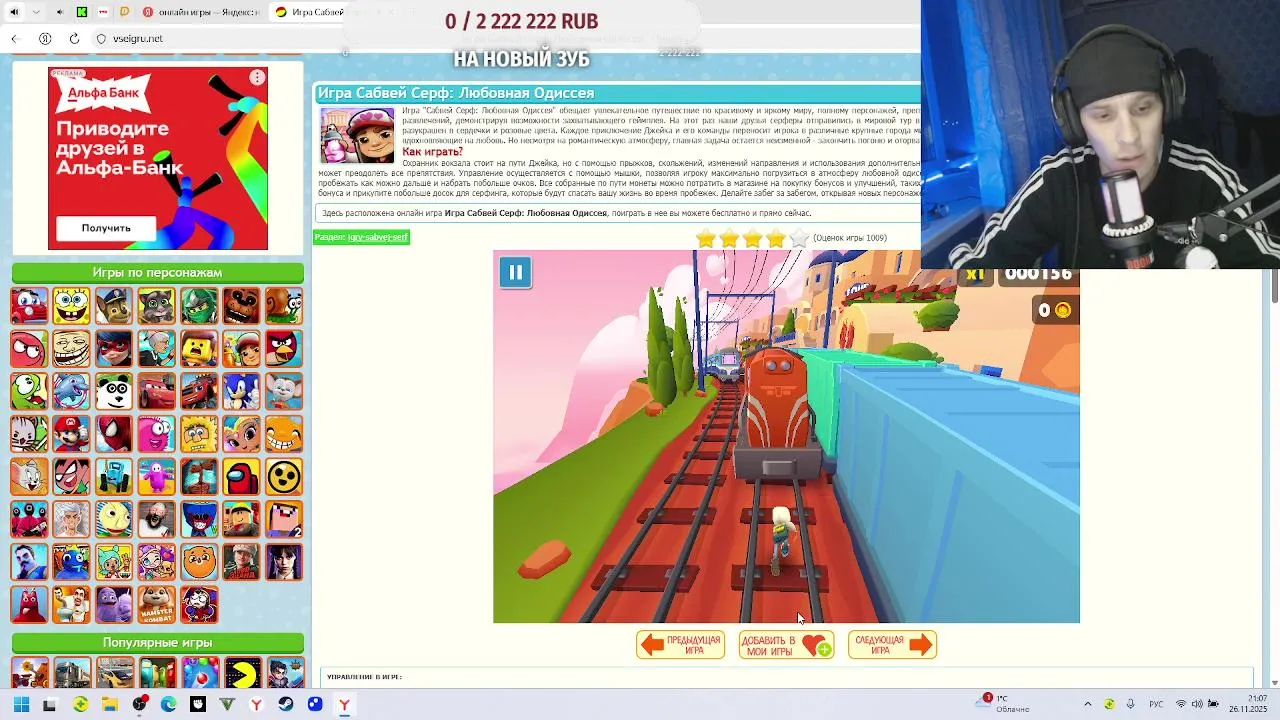Switch to the 'онлайн игры — Яндекс' tab
The width and height of the screenshot is (1280, 720).
(x=201, y=12)
